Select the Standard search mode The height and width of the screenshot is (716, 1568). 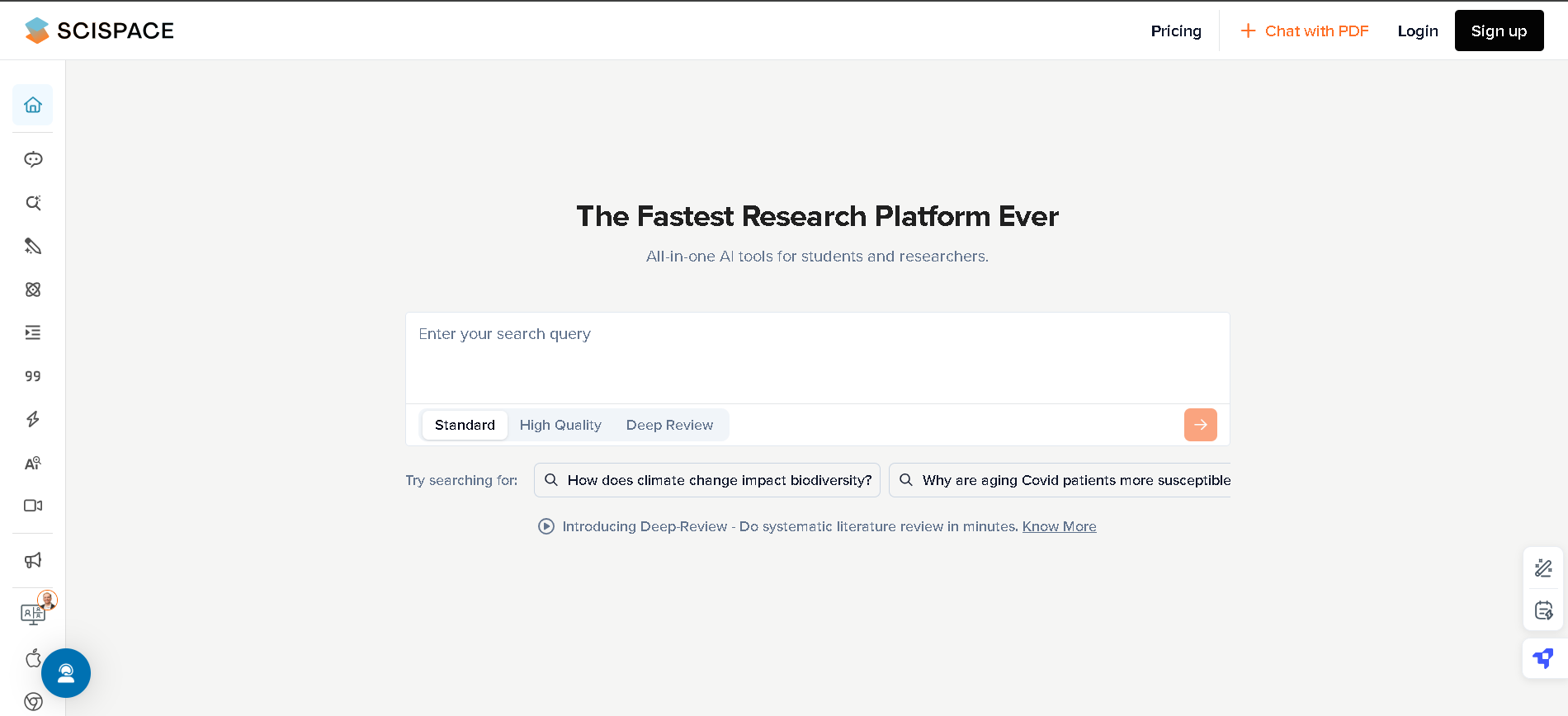(465, 425)
